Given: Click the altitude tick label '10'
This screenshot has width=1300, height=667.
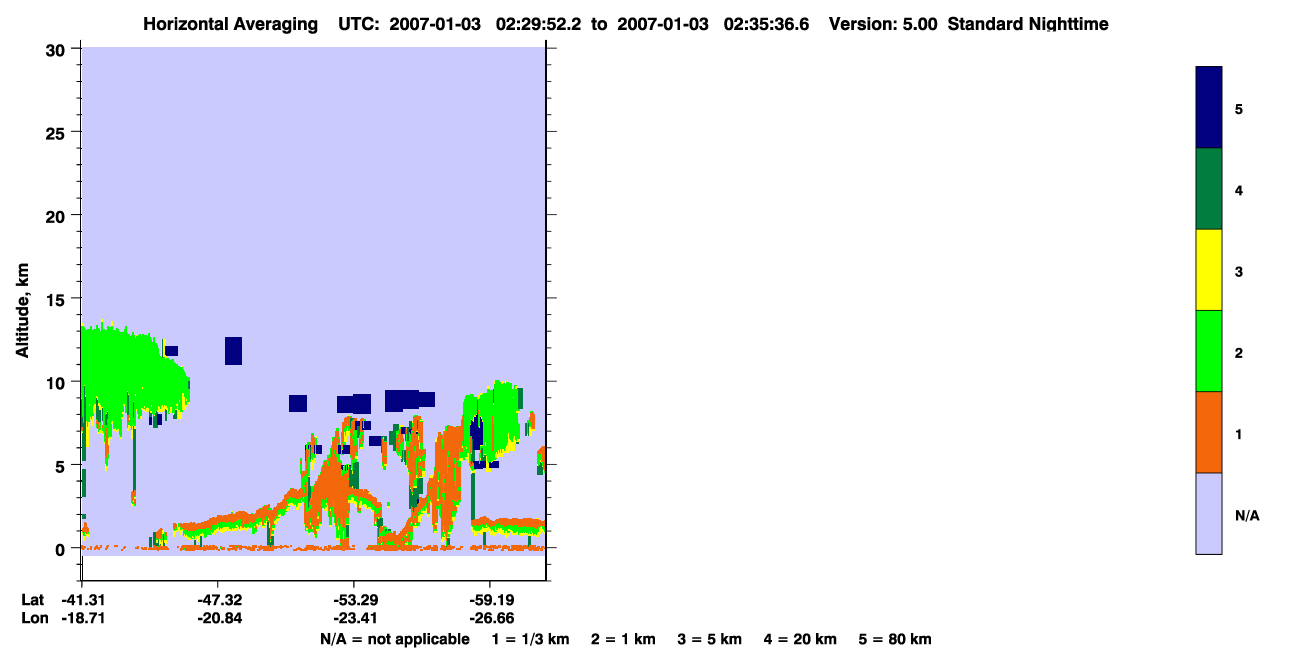Looking at the screenshot, I should click(x=56, y=382).
